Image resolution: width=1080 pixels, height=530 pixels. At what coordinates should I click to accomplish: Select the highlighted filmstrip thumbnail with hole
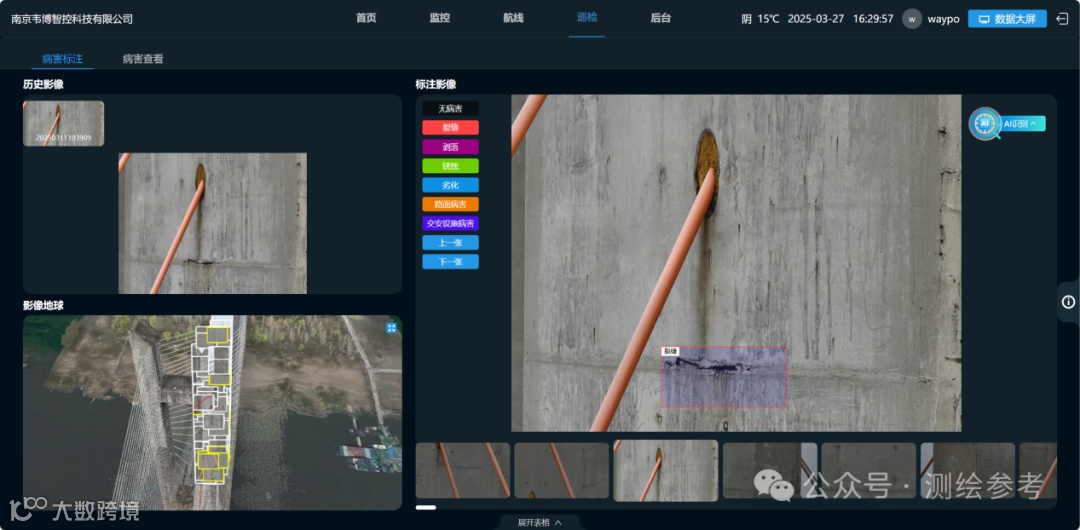(665, 471)
